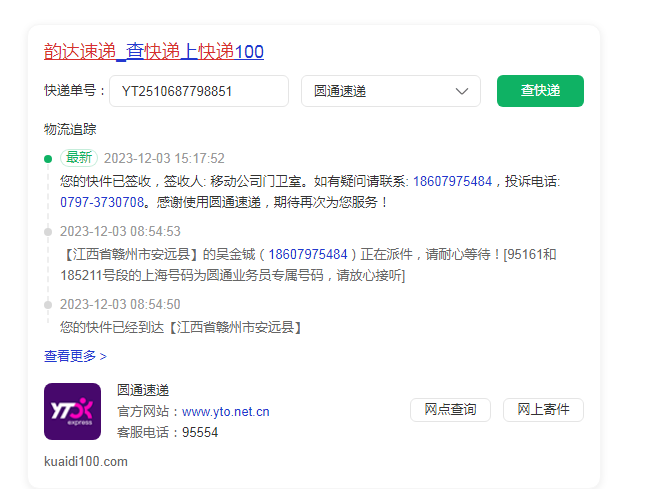Click the 物流追踪 heading
Screen dimensions: 656x489
point(70,129)
